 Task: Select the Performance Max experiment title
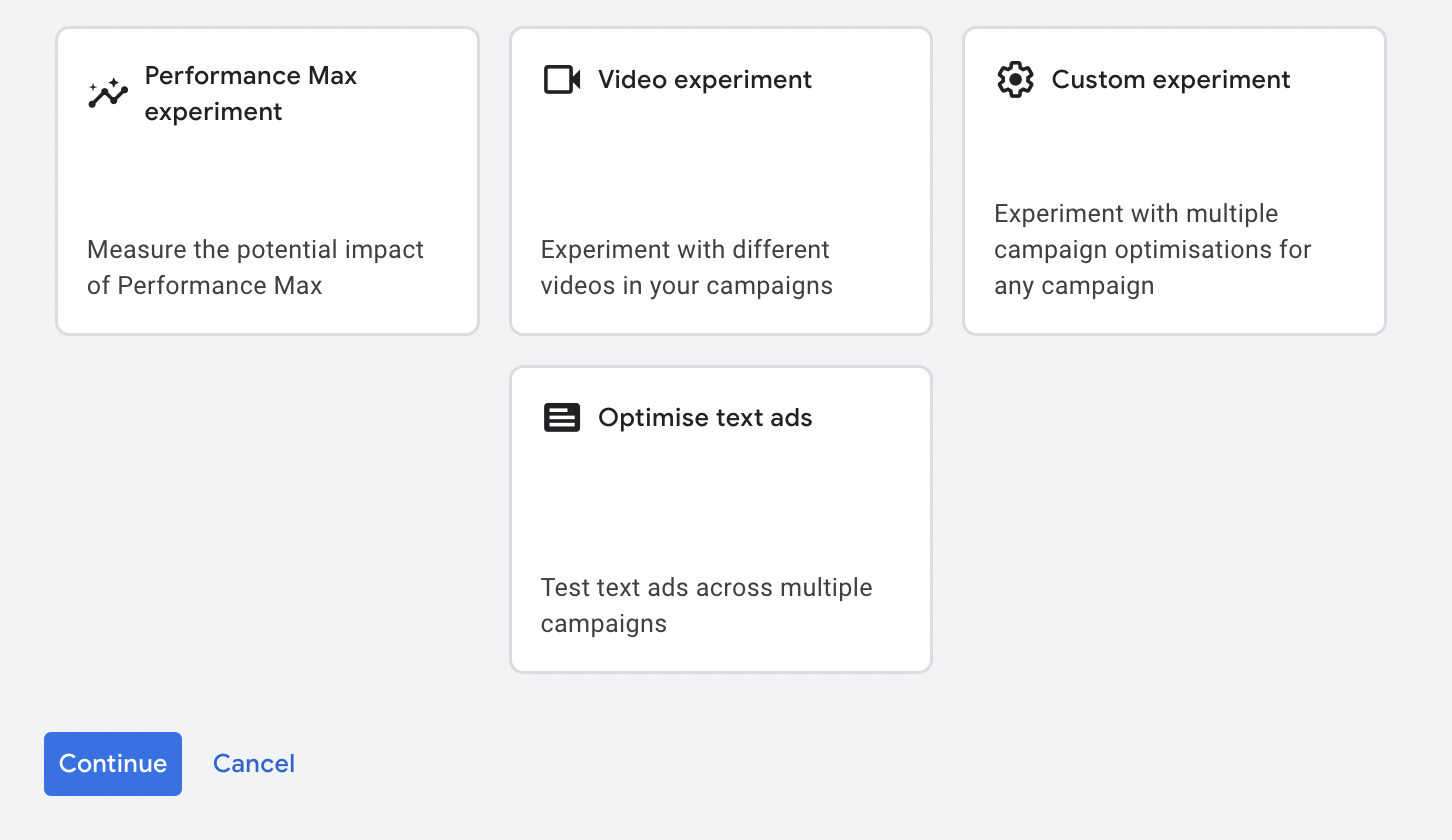tap(250, 93)
